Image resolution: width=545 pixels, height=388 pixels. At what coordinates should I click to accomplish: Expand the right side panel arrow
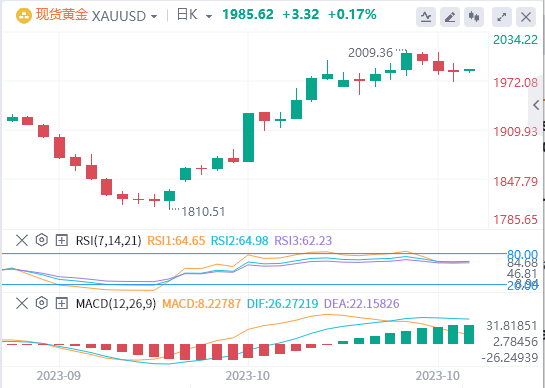pyautogui.click(x=536, y=105)
